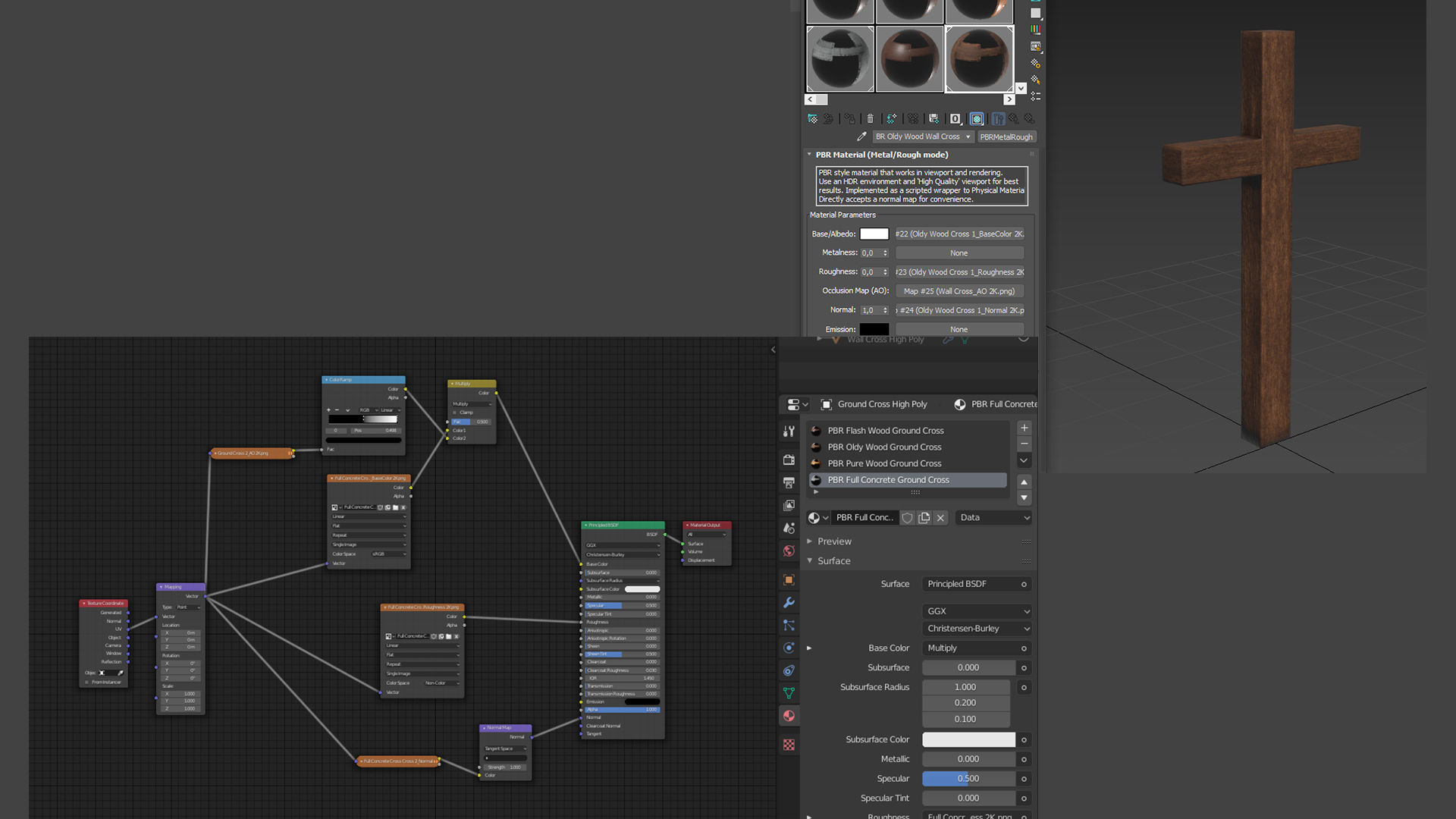Click the duplicate material copy icon
The width and height of the screenshot is (1456, 819).
point(924,518)
